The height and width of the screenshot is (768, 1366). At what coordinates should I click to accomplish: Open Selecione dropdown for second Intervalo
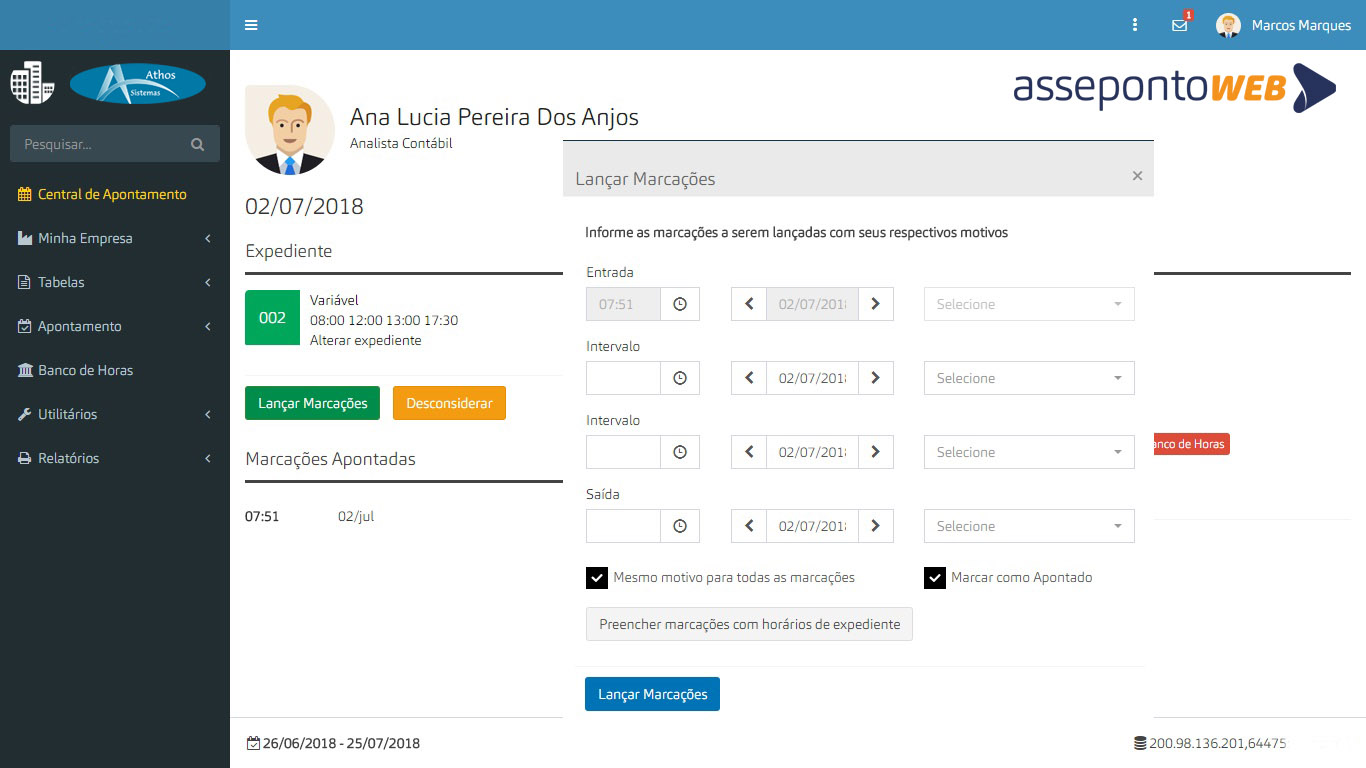coord(1029,452)
